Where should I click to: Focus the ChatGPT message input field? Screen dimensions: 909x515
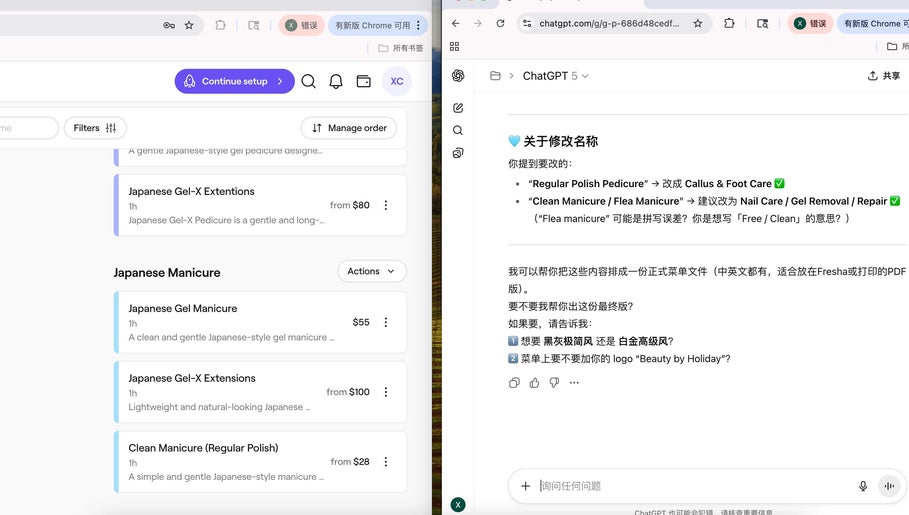tap(690, 486)
